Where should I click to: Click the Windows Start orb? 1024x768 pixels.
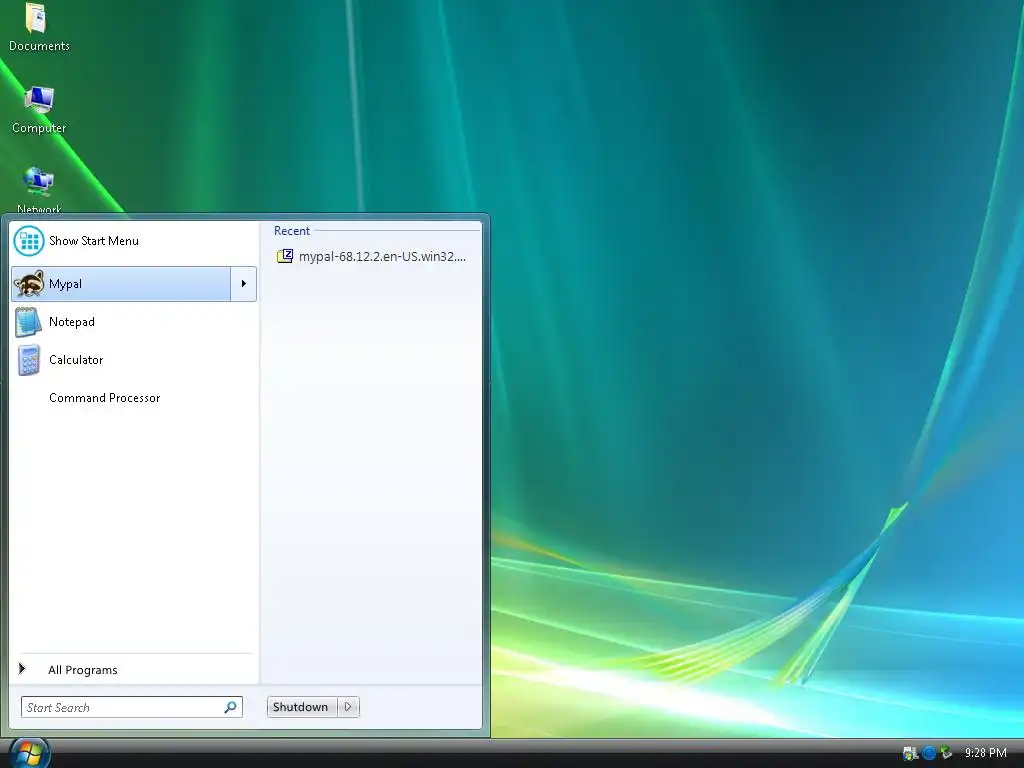(x=29, y=754)
